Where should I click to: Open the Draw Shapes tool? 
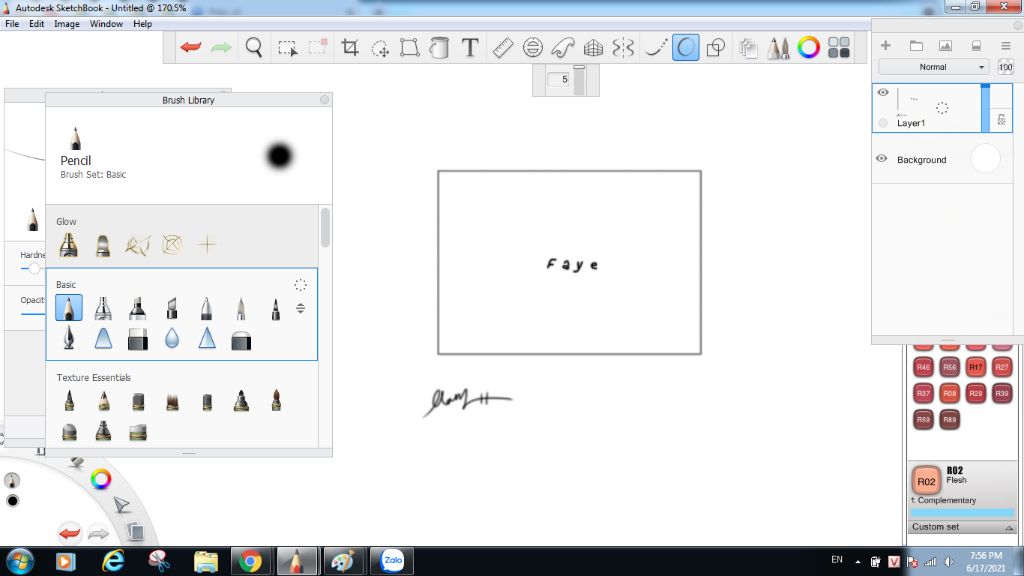tap(716, 47)
